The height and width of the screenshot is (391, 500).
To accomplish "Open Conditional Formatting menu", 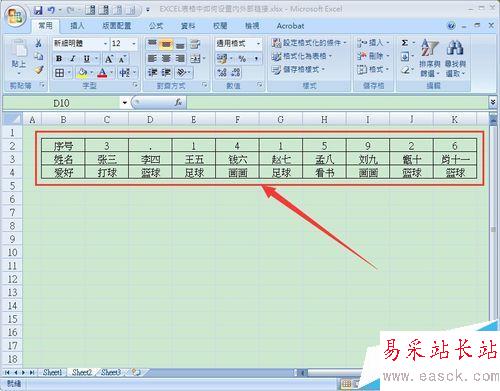I will (309, 43).
